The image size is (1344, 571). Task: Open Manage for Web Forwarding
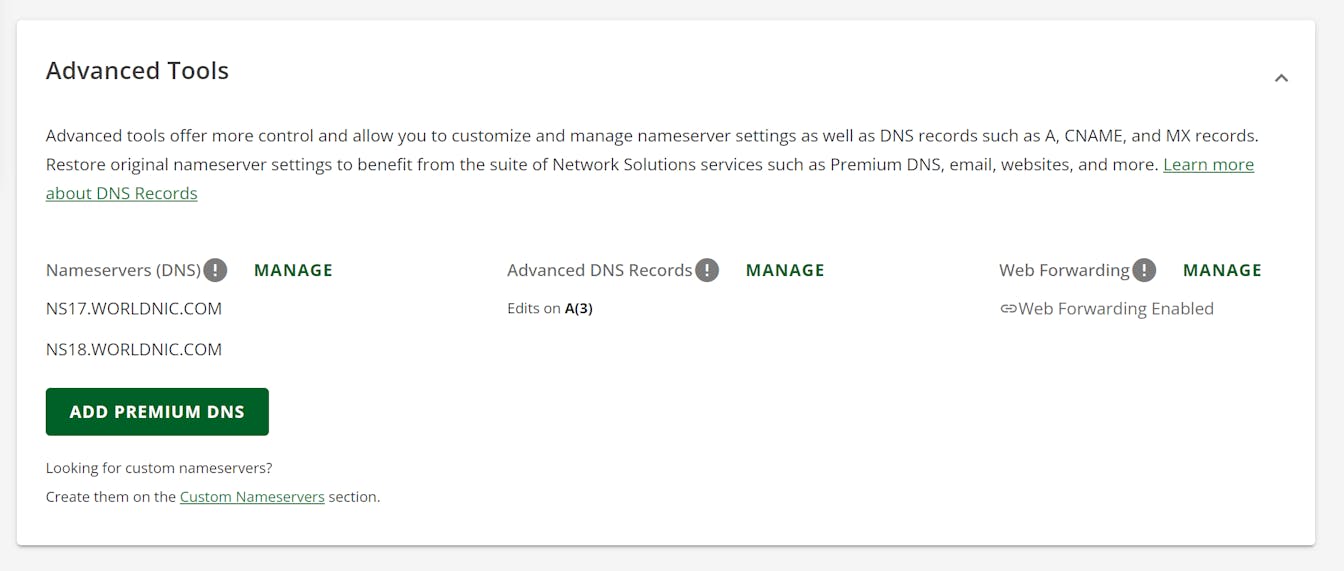pos(1222,270)
